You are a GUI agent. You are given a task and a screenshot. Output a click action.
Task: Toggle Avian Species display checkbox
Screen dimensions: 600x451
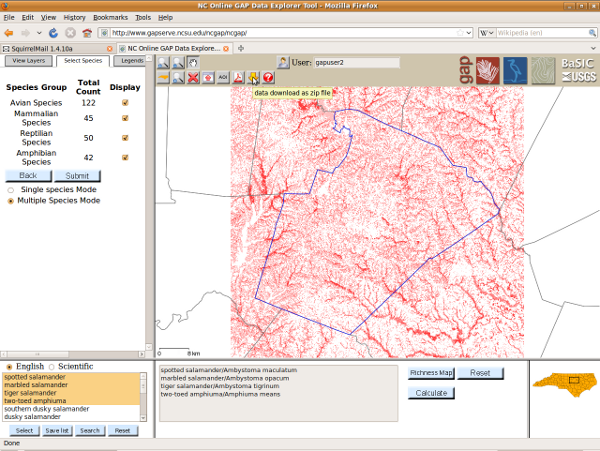coord(125,103)
